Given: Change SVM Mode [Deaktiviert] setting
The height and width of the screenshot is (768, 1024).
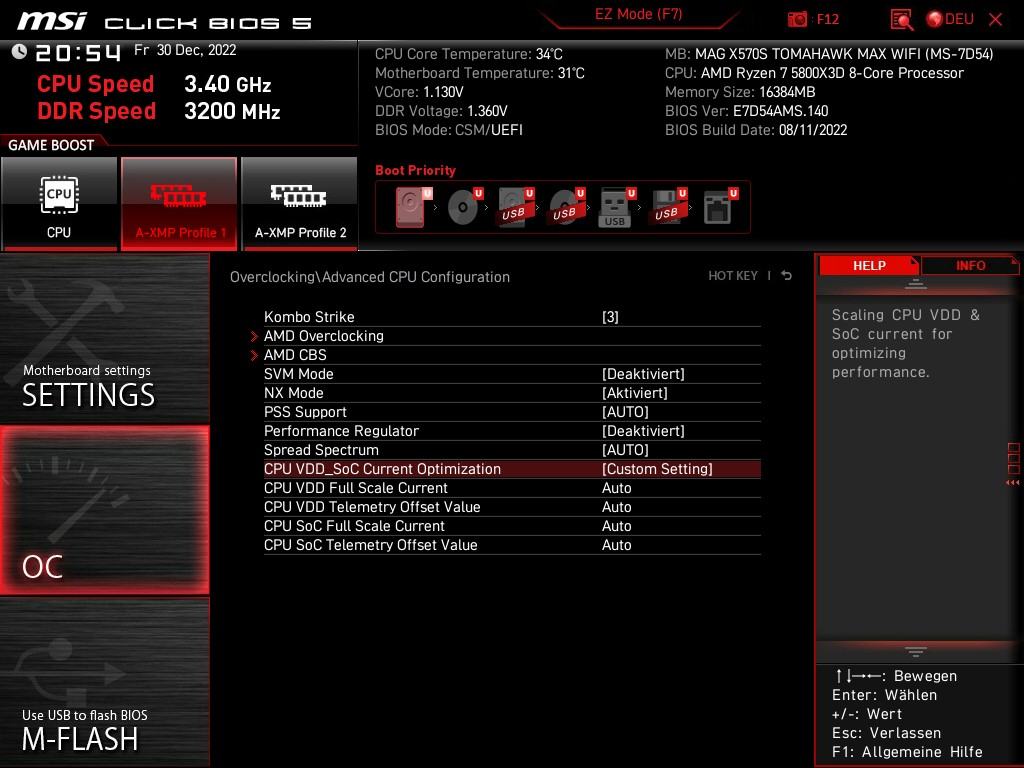Looking at the screenshot, I should pos(643,374).
